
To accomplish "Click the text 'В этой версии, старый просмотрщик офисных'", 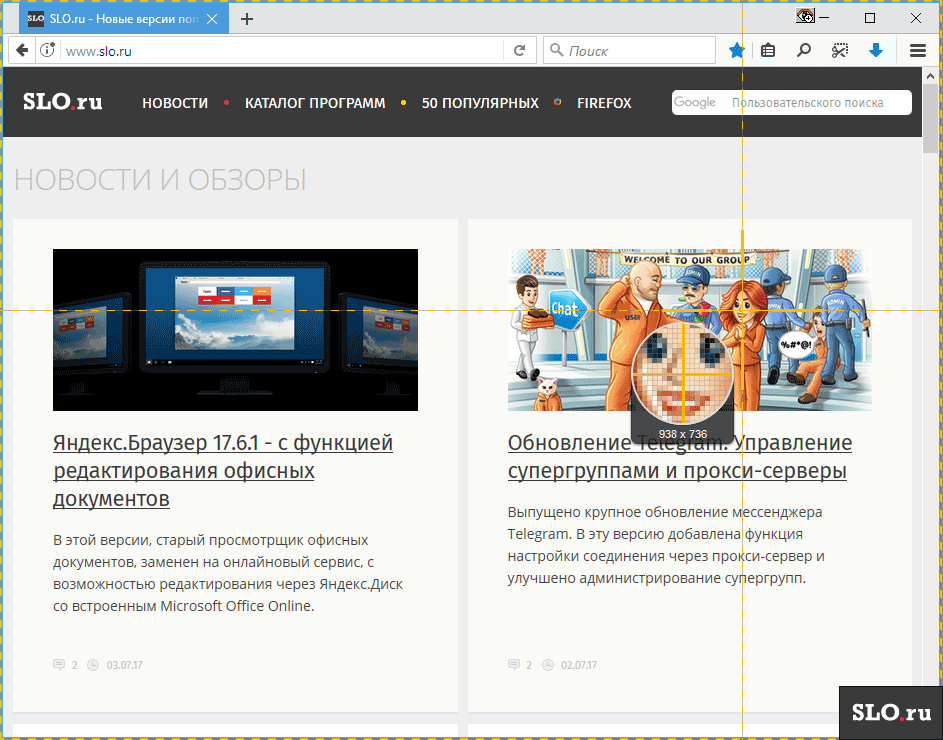I will (210, 540).
